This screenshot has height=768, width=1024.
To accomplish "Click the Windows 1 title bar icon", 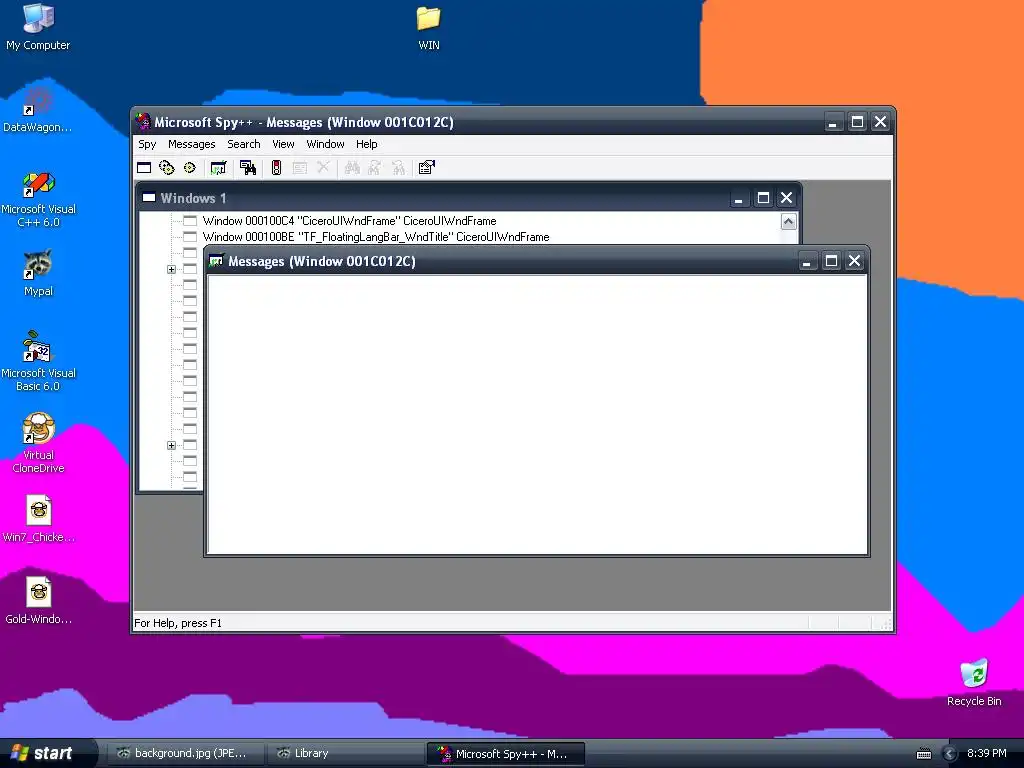I will pos(149,198).
